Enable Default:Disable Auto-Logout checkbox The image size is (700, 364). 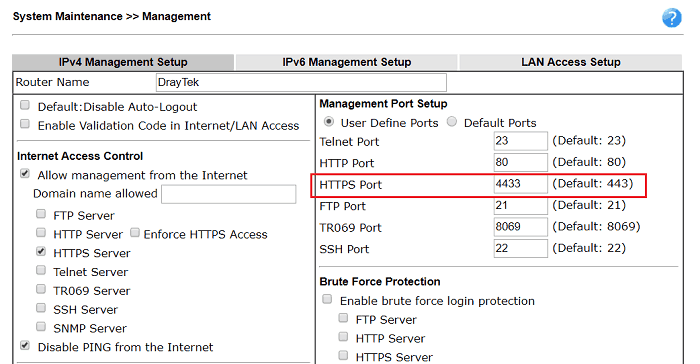(x=25, y=105)
